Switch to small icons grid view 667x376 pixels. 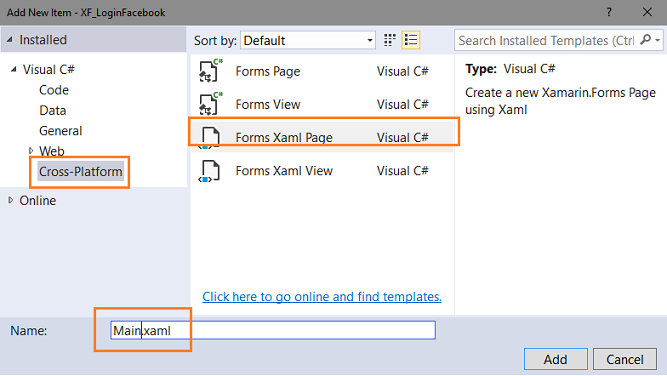[x=390, y=40]
